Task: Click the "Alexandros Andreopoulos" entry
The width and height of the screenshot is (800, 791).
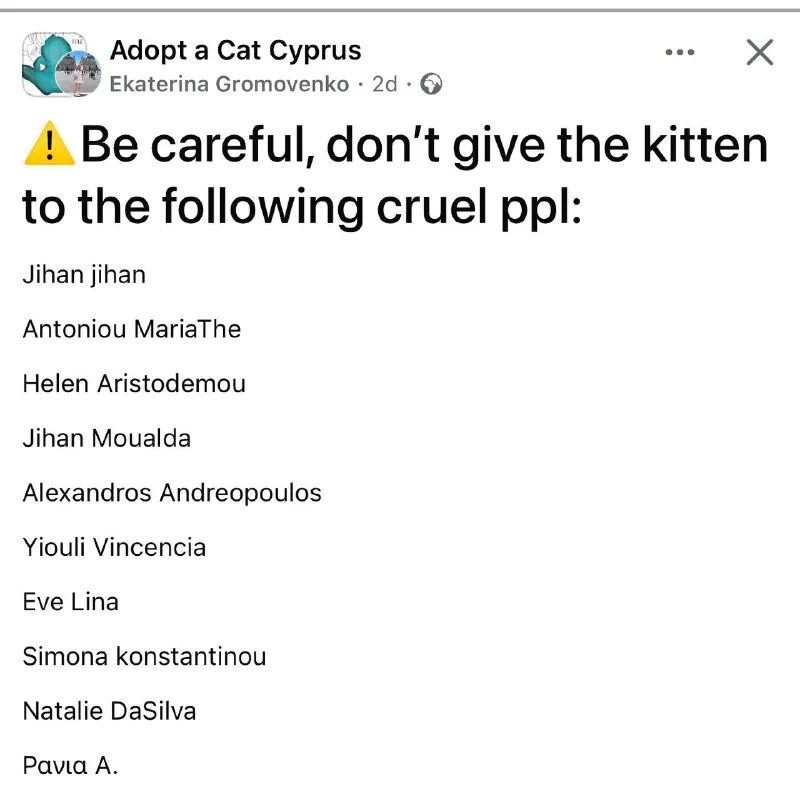Action: coord(172,493)
